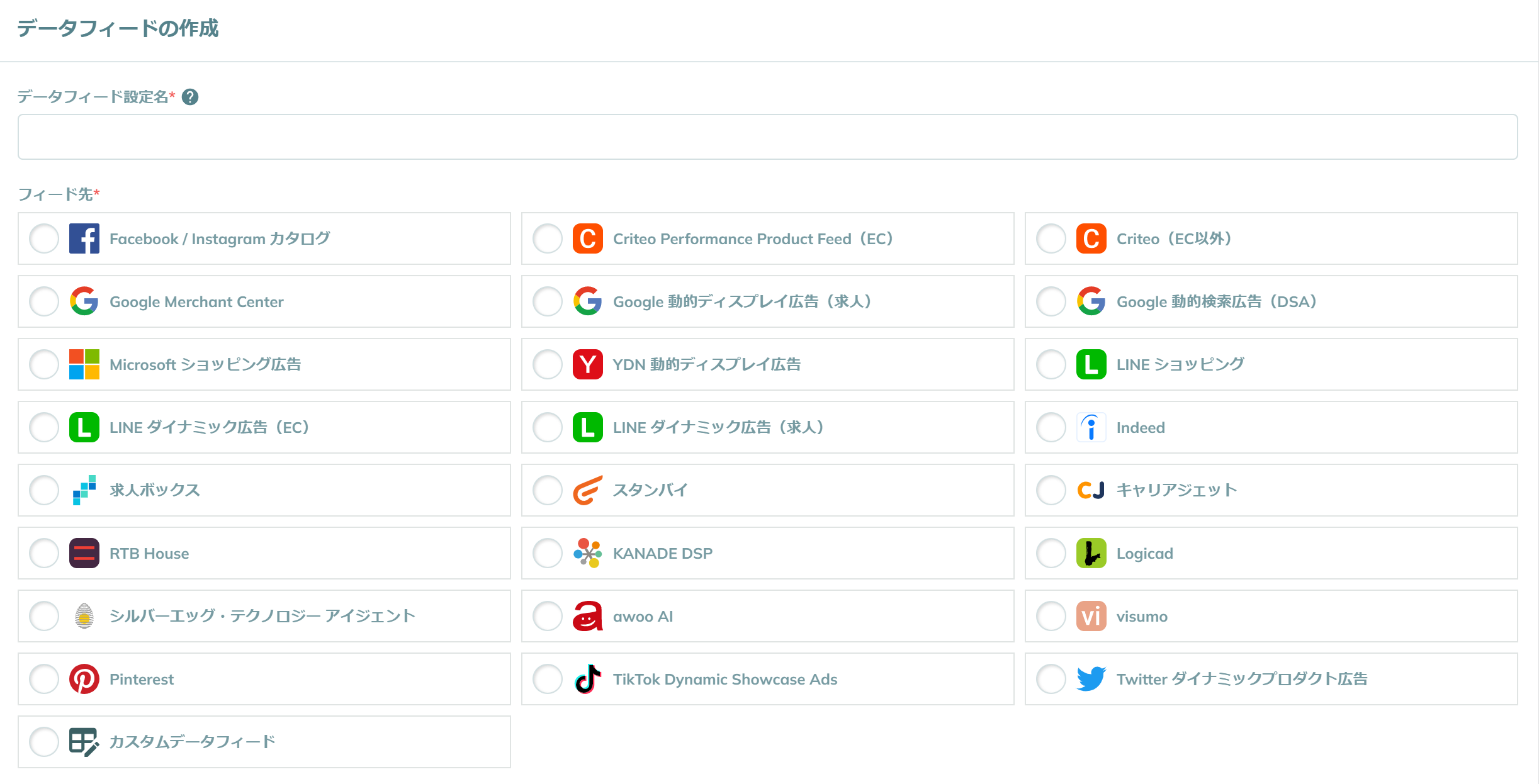Click the awoo AI logo icon

tap(588, 616)
